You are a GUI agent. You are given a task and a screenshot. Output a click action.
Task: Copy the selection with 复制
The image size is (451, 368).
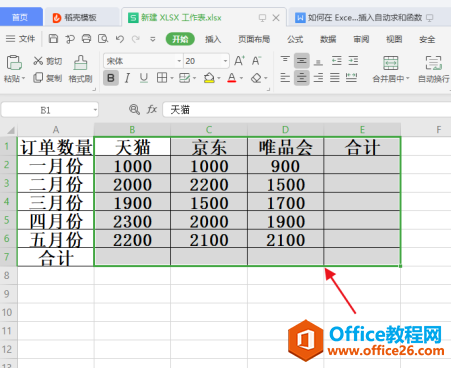point(47,78)
